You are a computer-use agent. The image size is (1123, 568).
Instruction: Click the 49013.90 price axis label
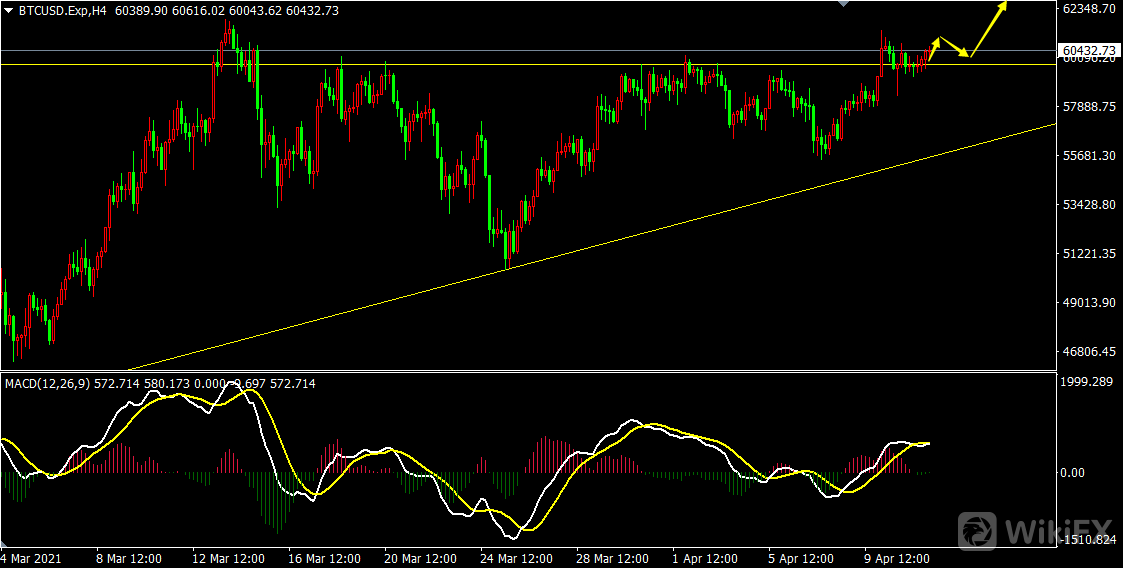1089,302
